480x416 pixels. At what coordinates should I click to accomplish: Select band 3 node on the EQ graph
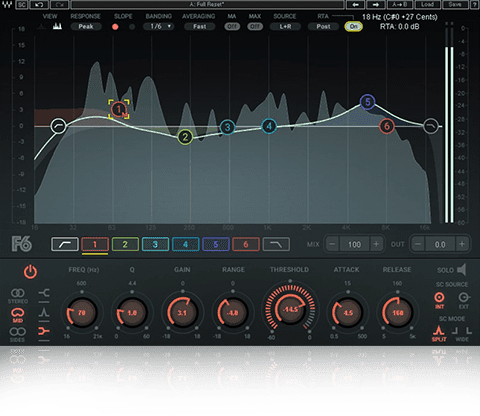pyautogui.click(x=227, y=127)
